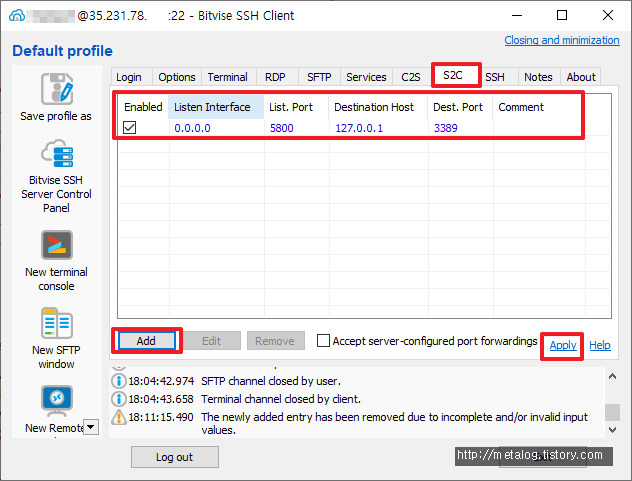Click info icon beside SFTP channel closed log
This screenshot has height=481, width=632.
(x=118, y=381)
